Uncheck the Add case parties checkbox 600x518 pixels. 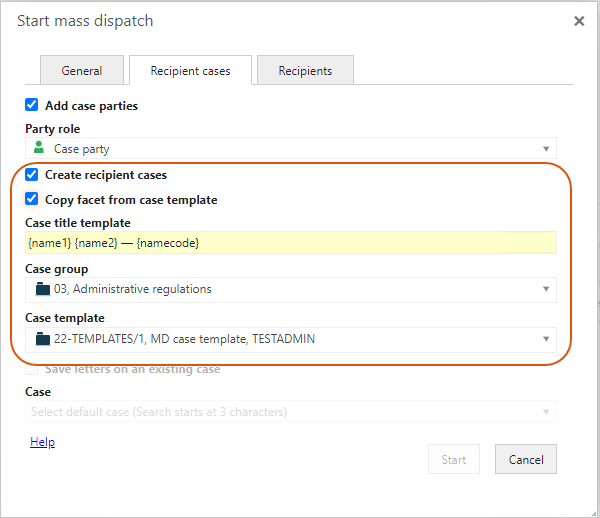pos(32,105)
